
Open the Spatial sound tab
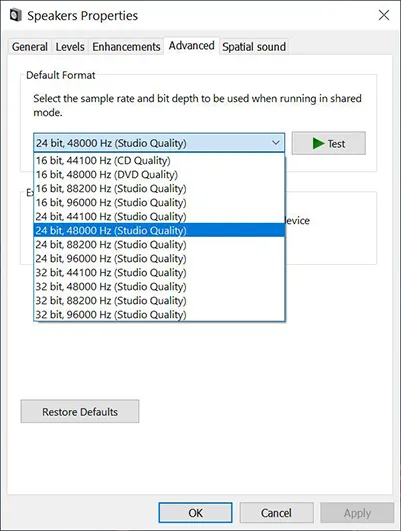click(254, 47)
